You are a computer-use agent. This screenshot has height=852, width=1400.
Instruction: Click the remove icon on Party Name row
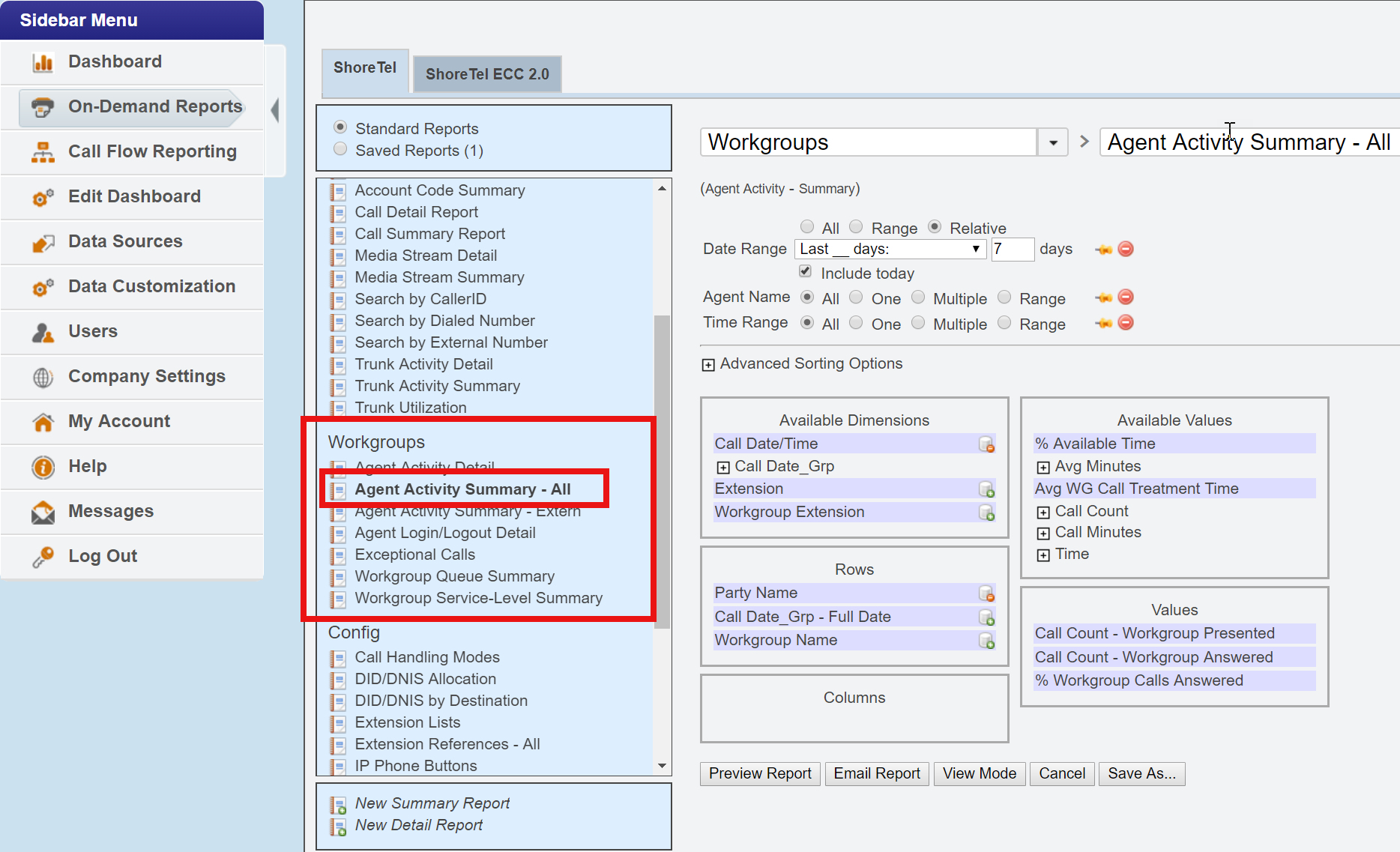click(x=986, y=593)
